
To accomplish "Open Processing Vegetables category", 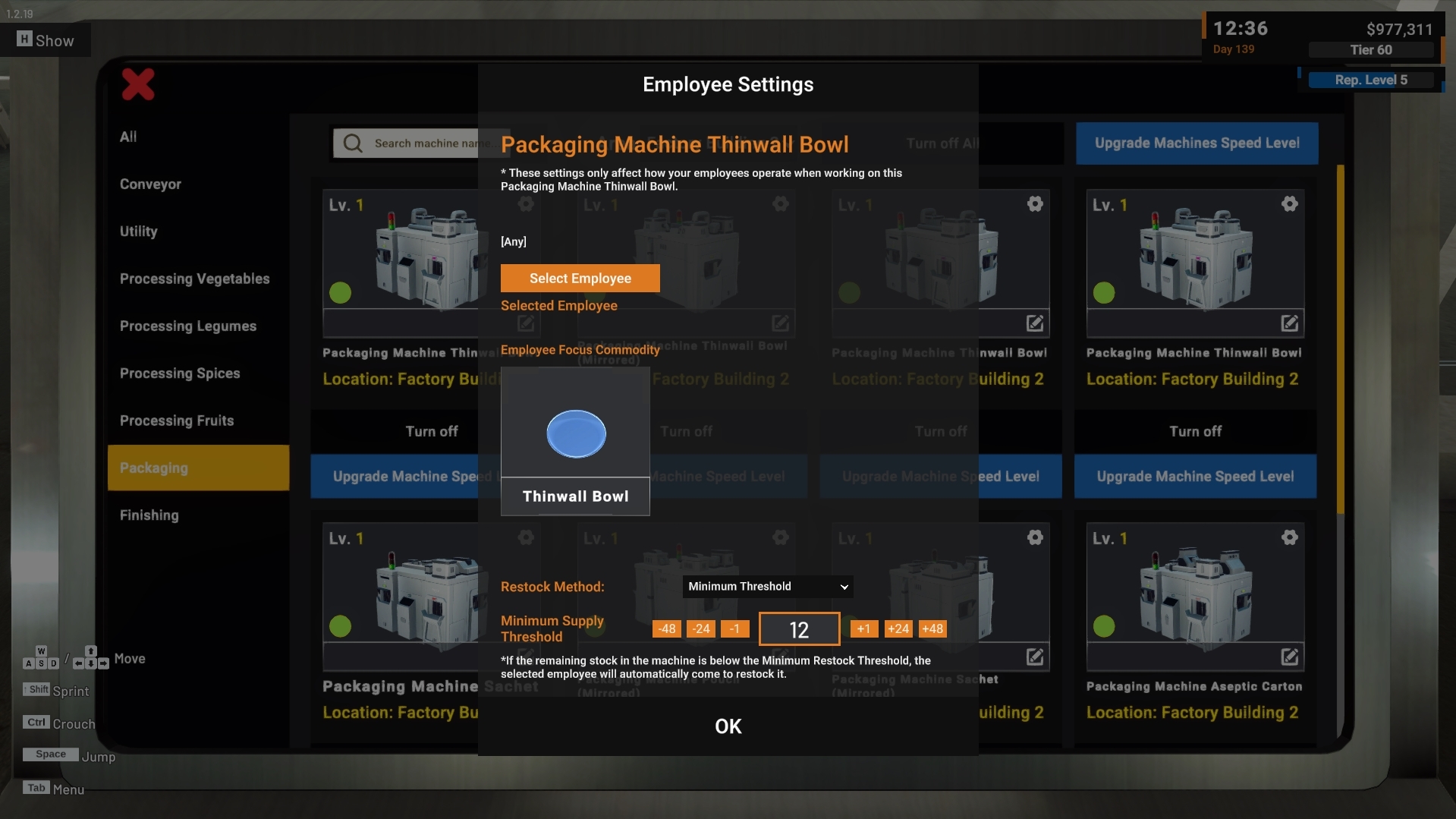I will click(195, 279).
